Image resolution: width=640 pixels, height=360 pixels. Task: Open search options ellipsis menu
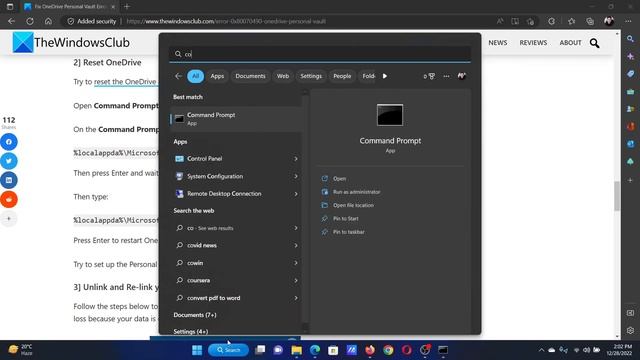click(x=447, y=76)
